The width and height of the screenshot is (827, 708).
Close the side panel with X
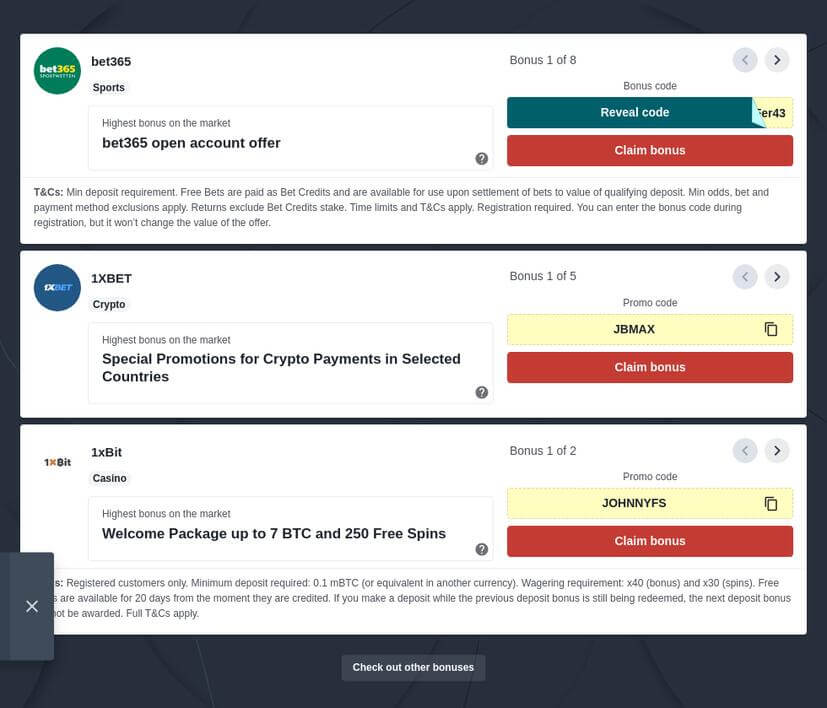(32, 606)
